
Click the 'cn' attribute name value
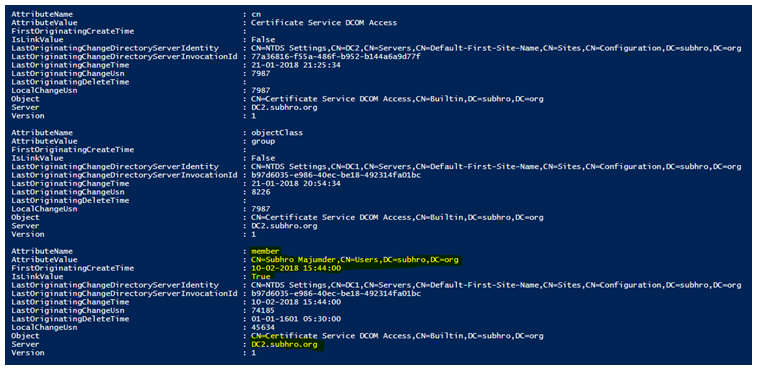click(x=256, y=14)
